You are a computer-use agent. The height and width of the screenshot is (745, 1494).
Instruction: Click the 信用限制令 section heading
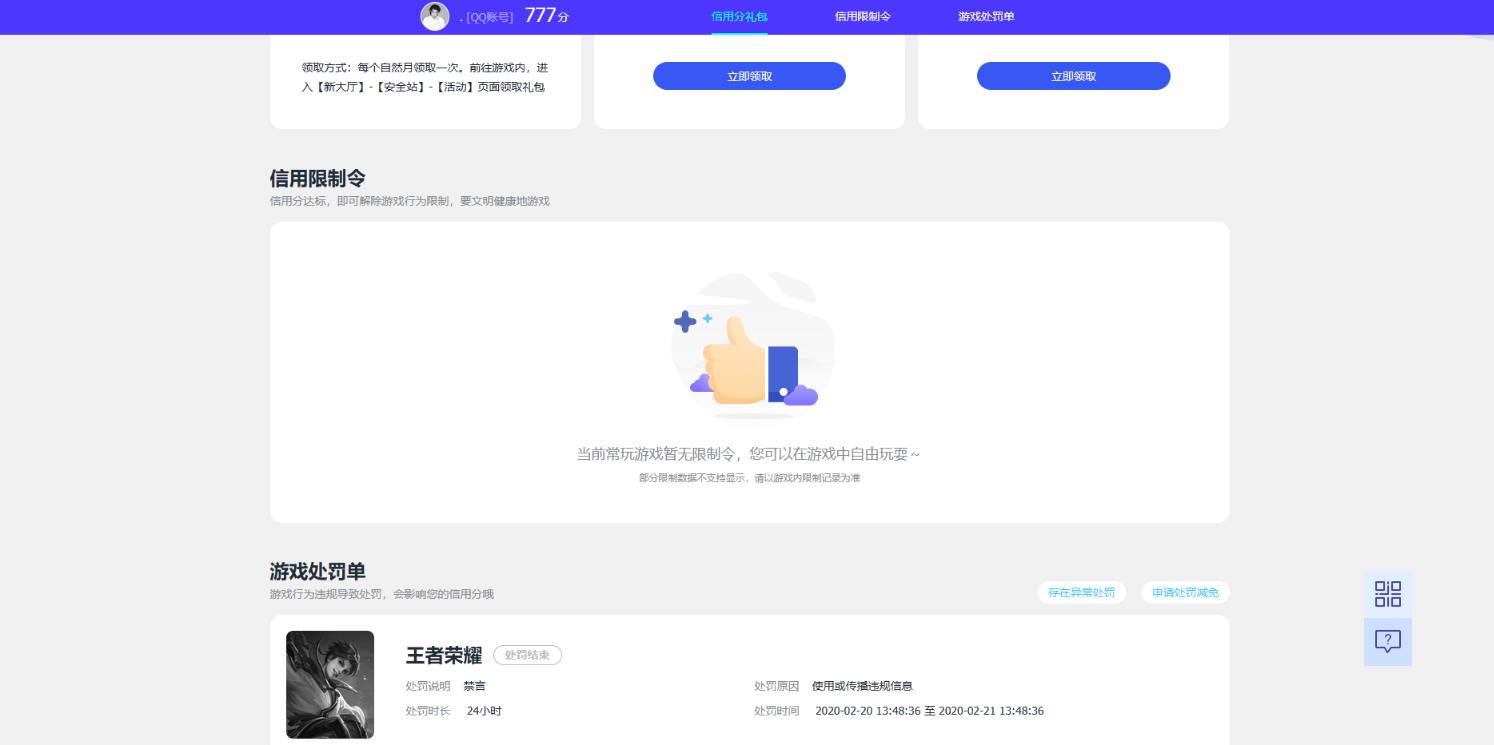tap(318, 178)
